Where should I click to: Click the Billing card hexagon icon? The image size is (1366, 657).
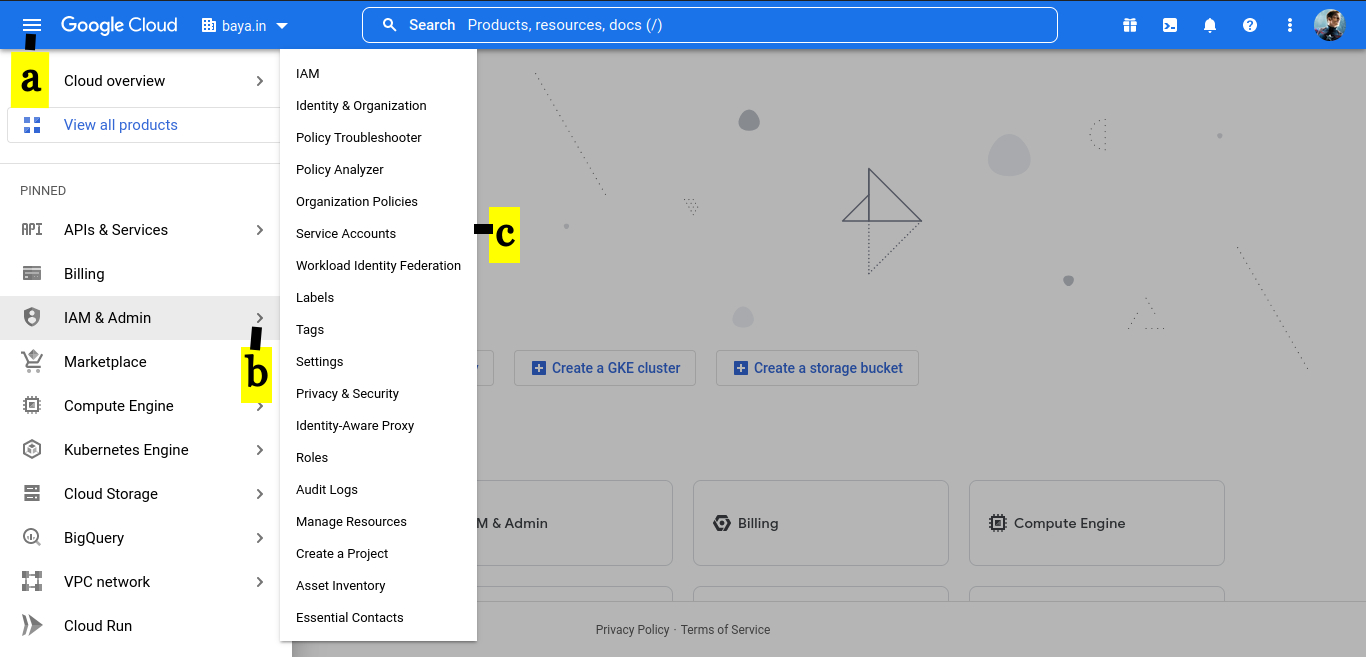pyautogui.click(x=722, y=523)
